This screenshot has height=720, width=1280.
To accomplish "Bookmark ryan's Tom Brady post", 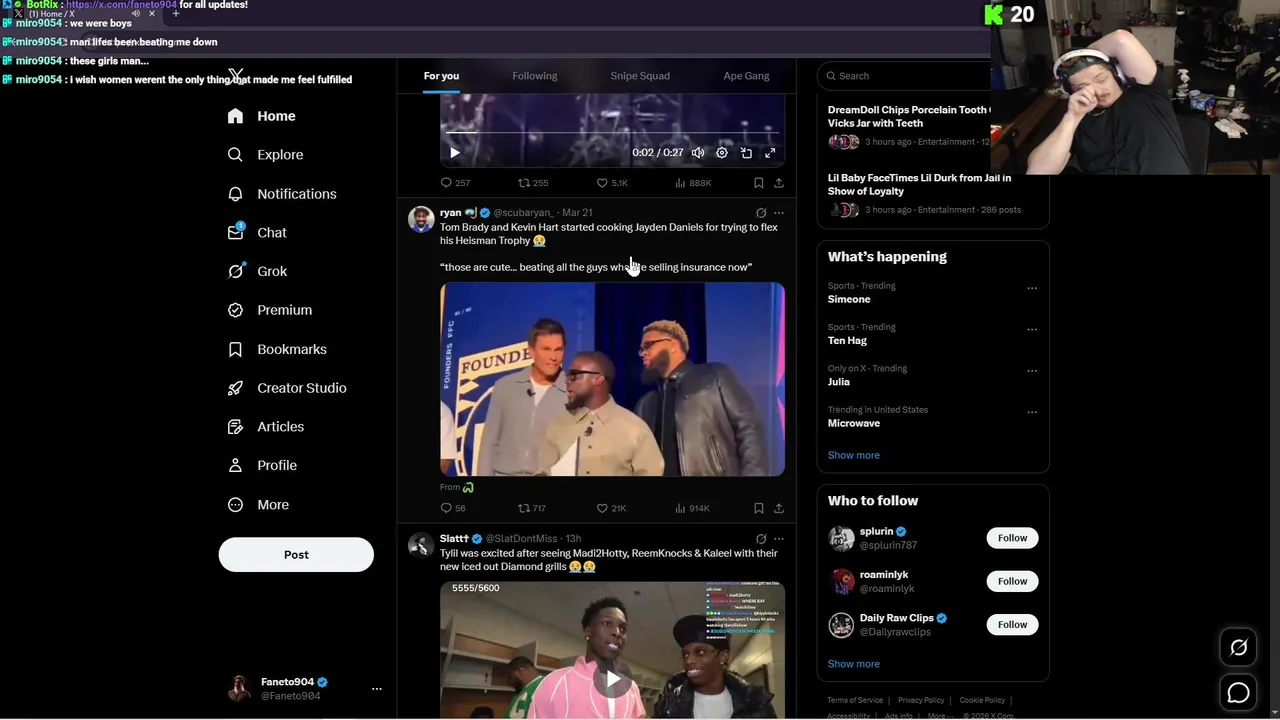I will [x=758, y=508].
